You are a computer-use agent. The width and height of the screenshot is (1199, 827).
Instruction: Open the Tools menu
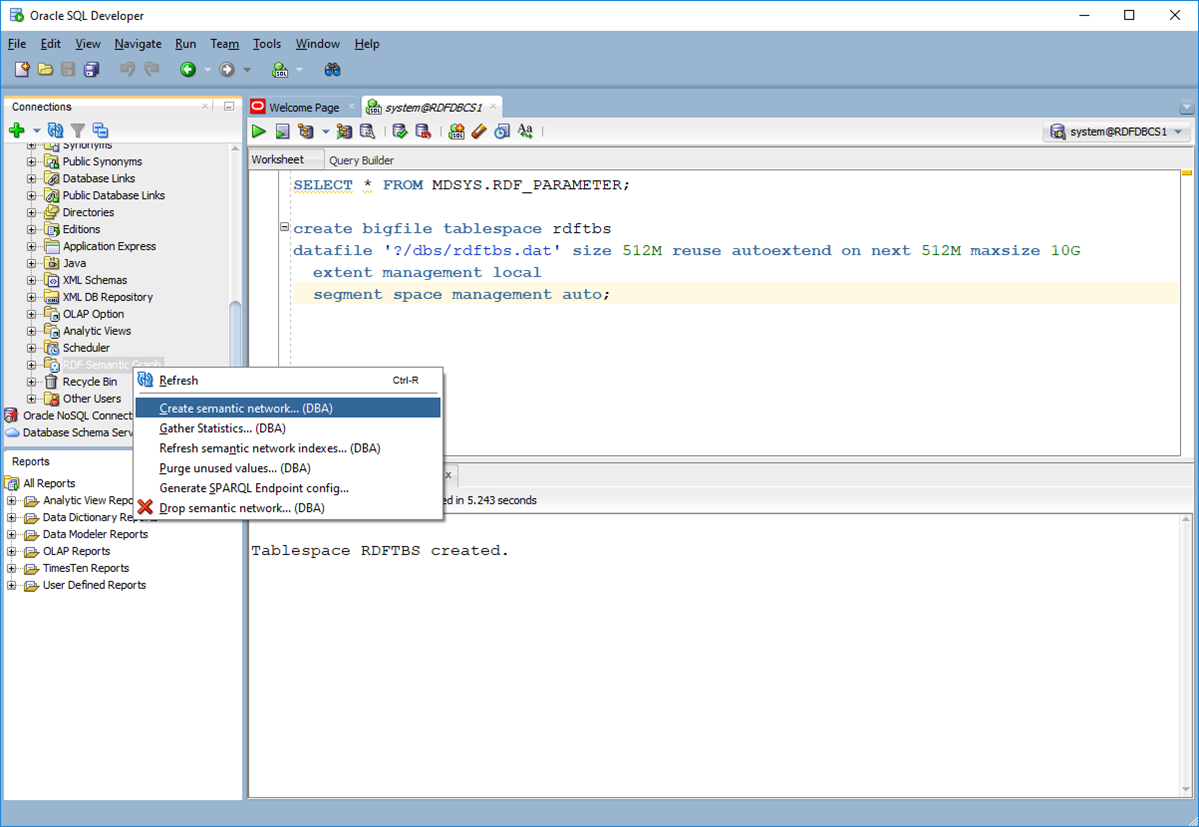click(267, 44)
